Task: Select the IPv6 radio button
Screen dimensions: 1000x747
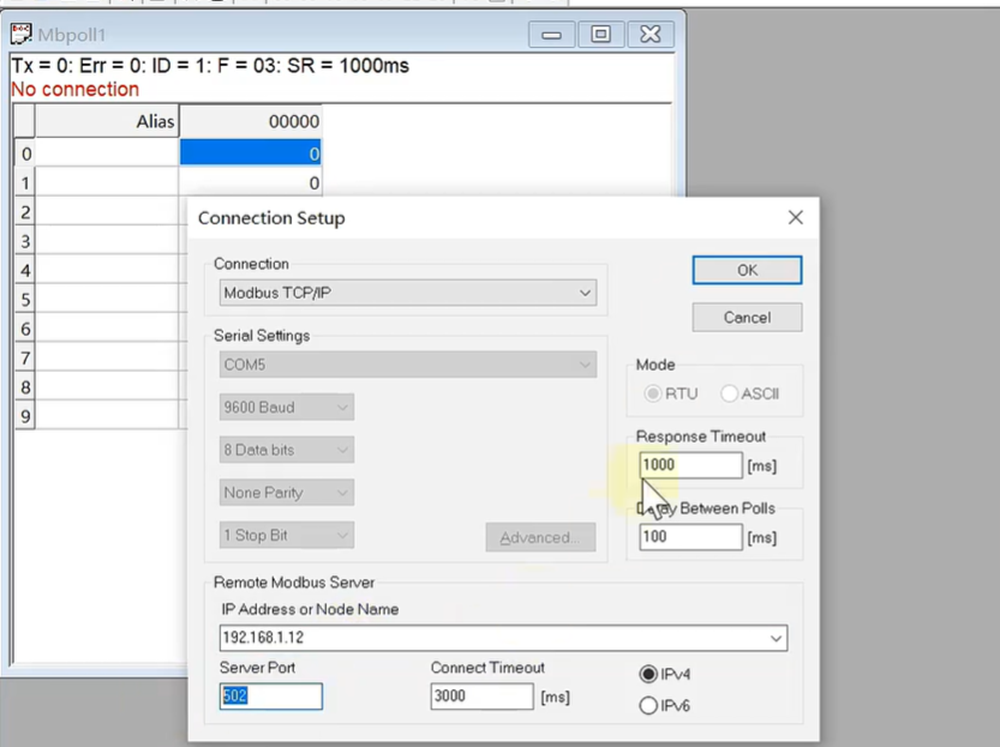Action: (x=648, y=706)
